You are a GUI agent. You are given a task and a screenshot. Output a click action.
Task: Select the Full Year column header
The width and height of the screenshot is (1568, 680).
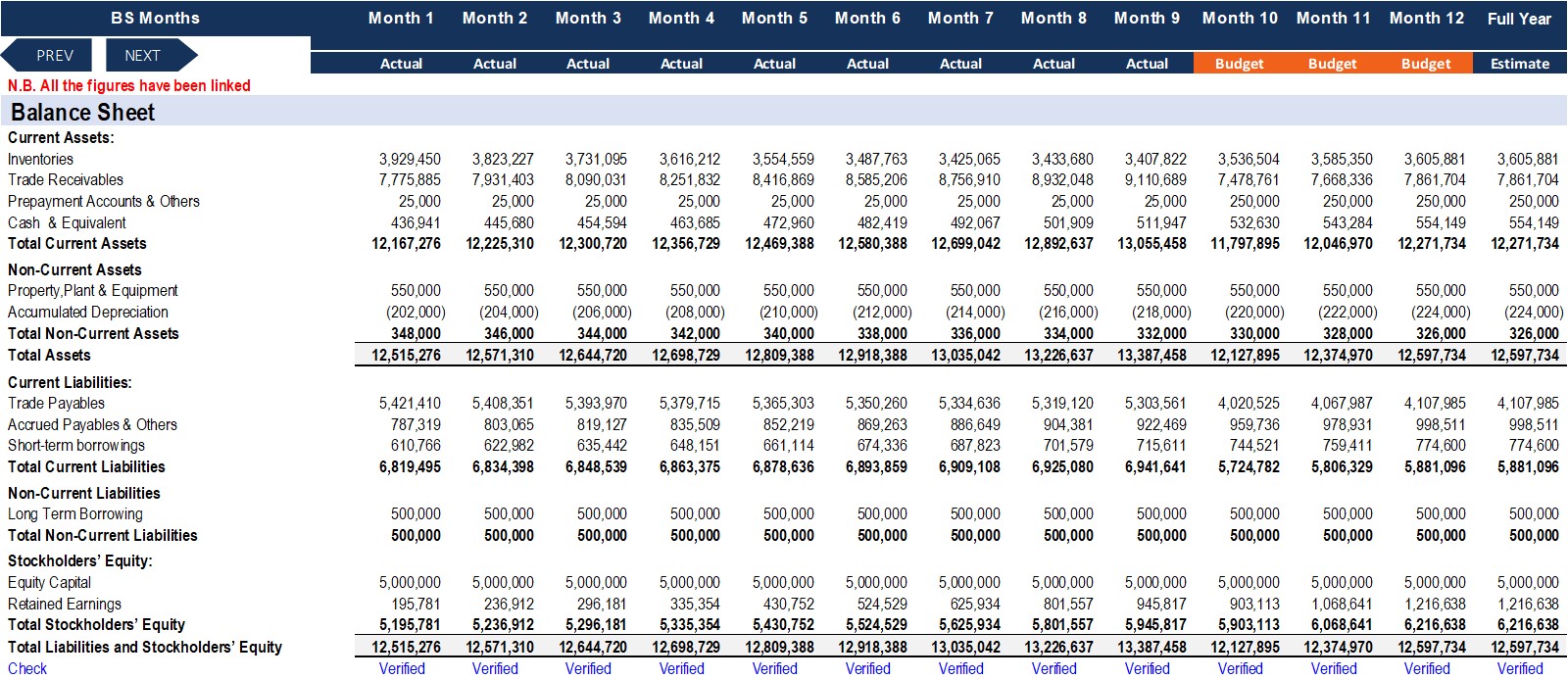click(x=1519, y=19)
